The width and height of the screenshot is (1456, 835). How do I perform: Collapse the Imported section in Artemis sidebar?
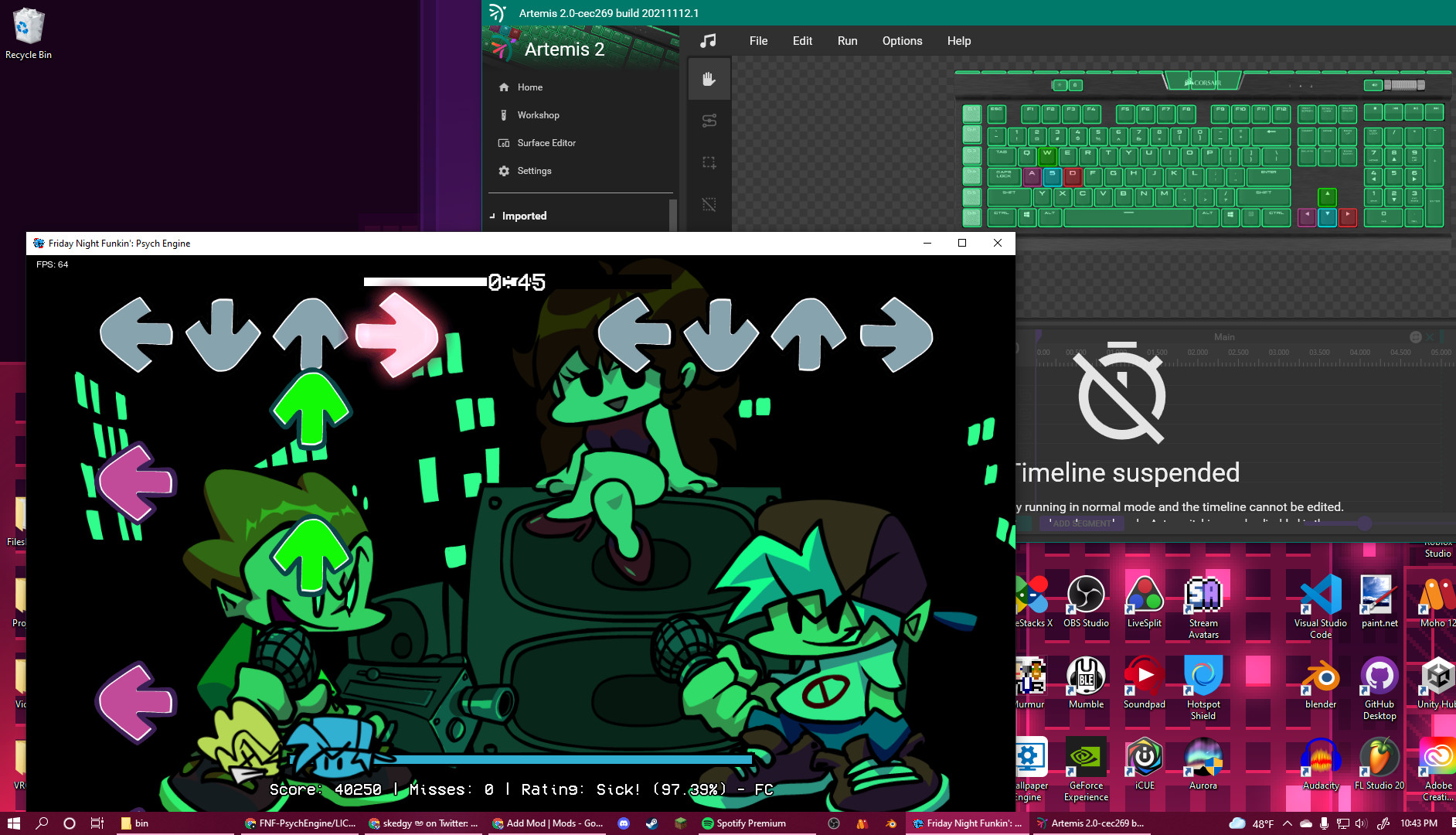[x=492, y=216]
